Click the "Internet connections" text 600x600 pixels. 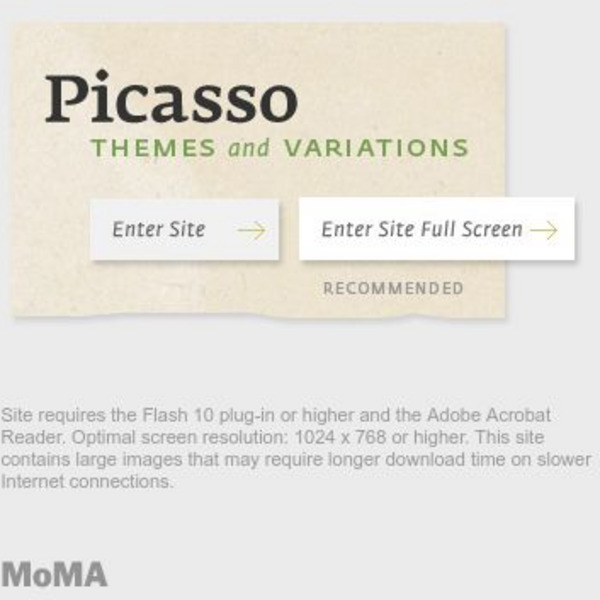click(86, 482)
